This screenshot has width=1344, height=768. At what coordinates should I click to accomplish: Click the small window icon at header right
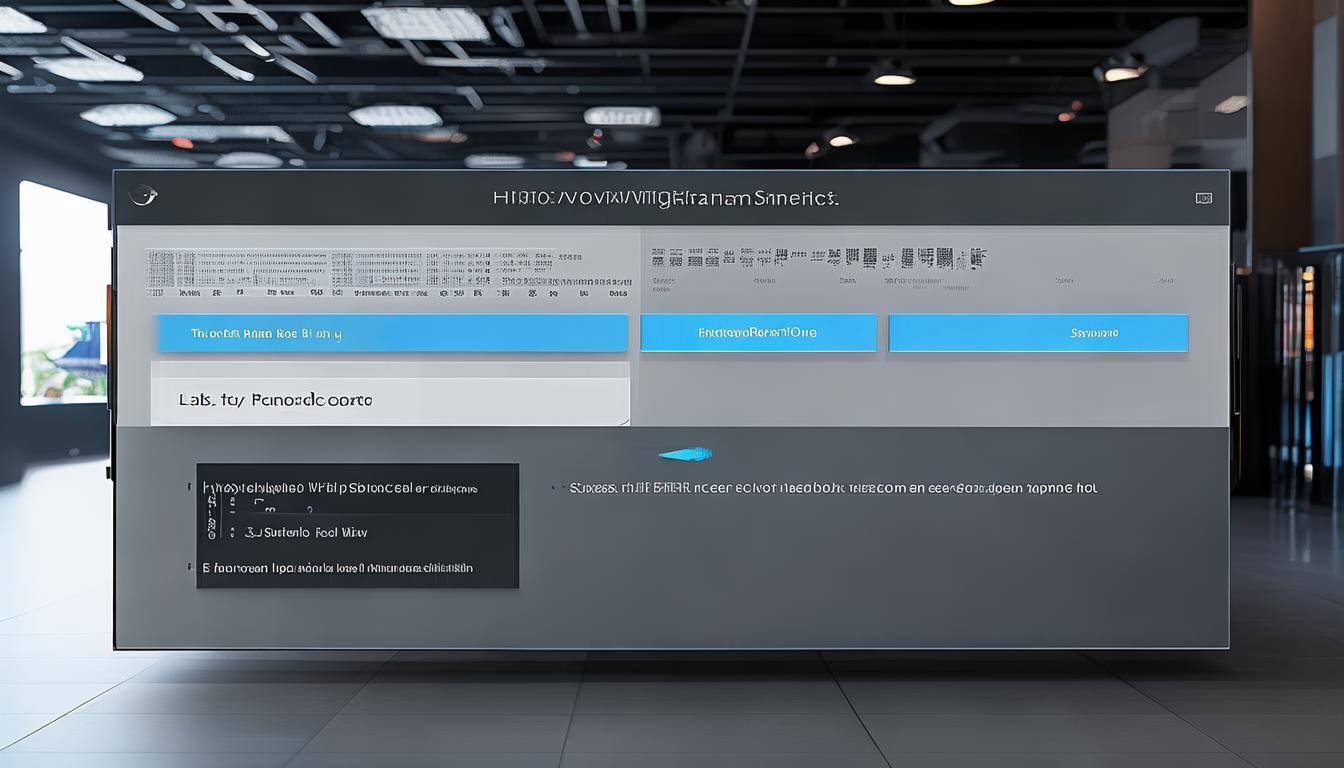tap(1204, 198)
